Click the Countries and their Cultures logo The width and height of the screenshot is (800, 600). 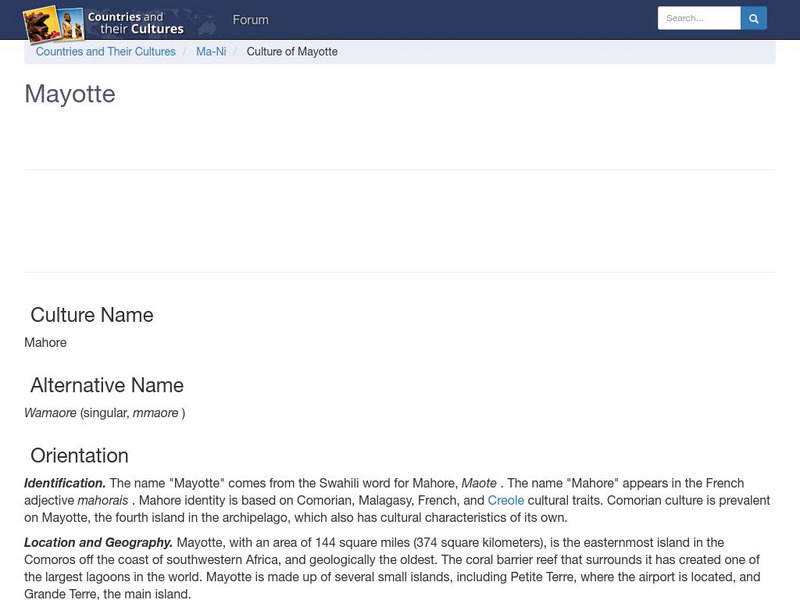click(x=104, y=23)
